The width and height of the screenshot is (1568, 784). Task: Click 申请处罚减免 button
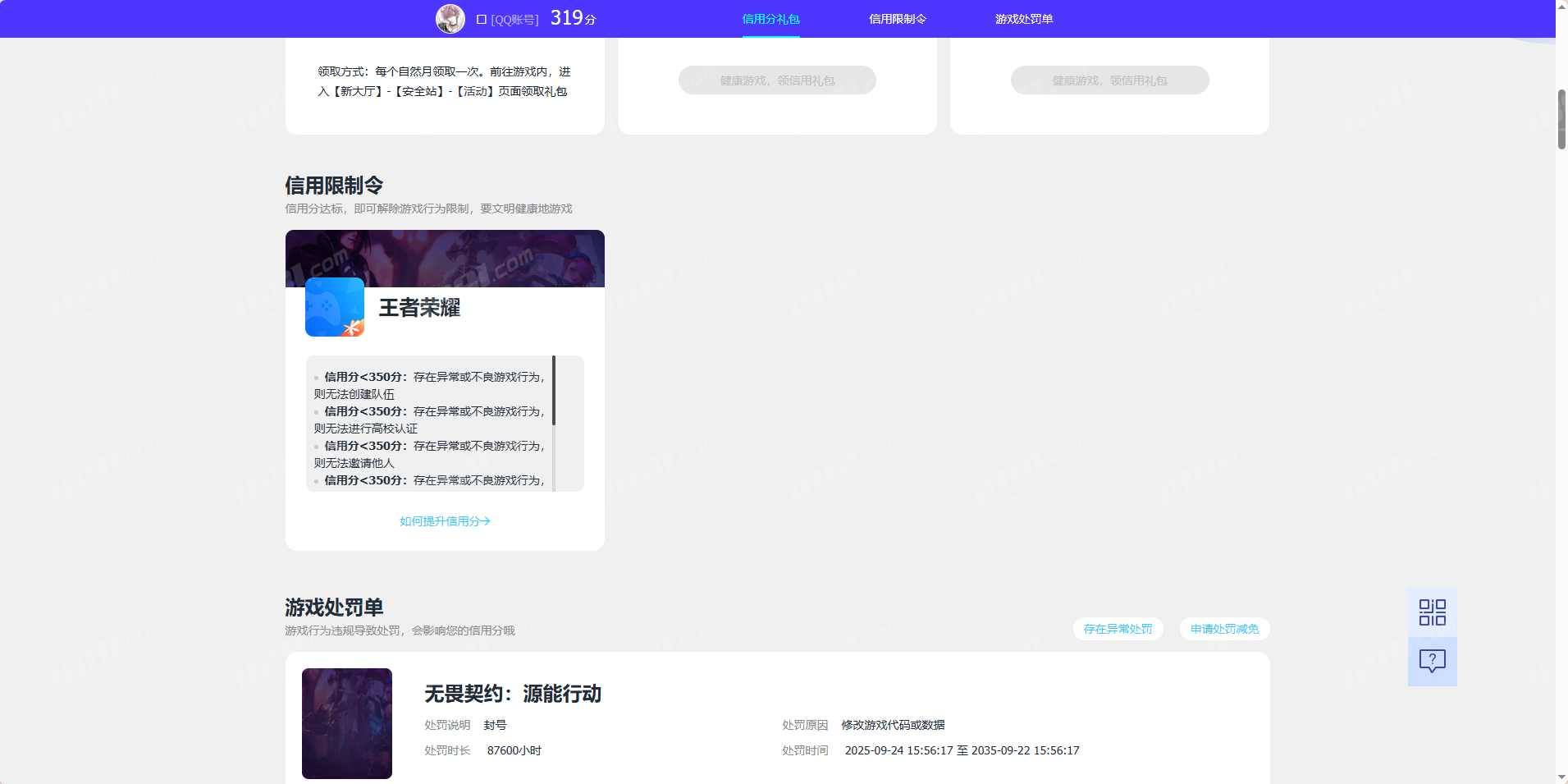pos(1224,629)
